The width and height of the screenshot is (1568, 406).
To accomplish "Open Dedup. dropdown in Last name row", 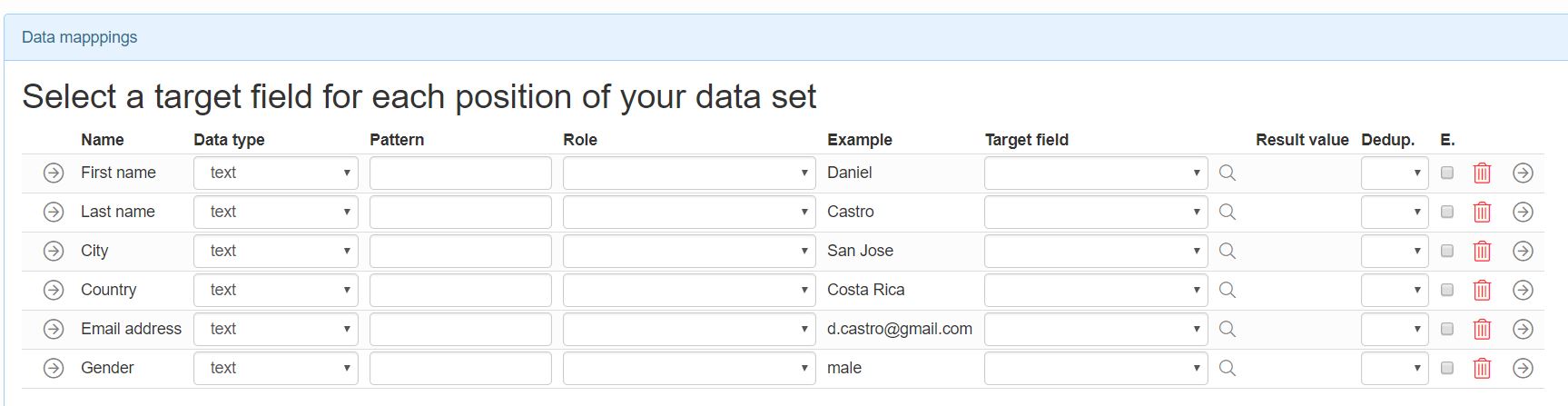I will pos(1395,212).
